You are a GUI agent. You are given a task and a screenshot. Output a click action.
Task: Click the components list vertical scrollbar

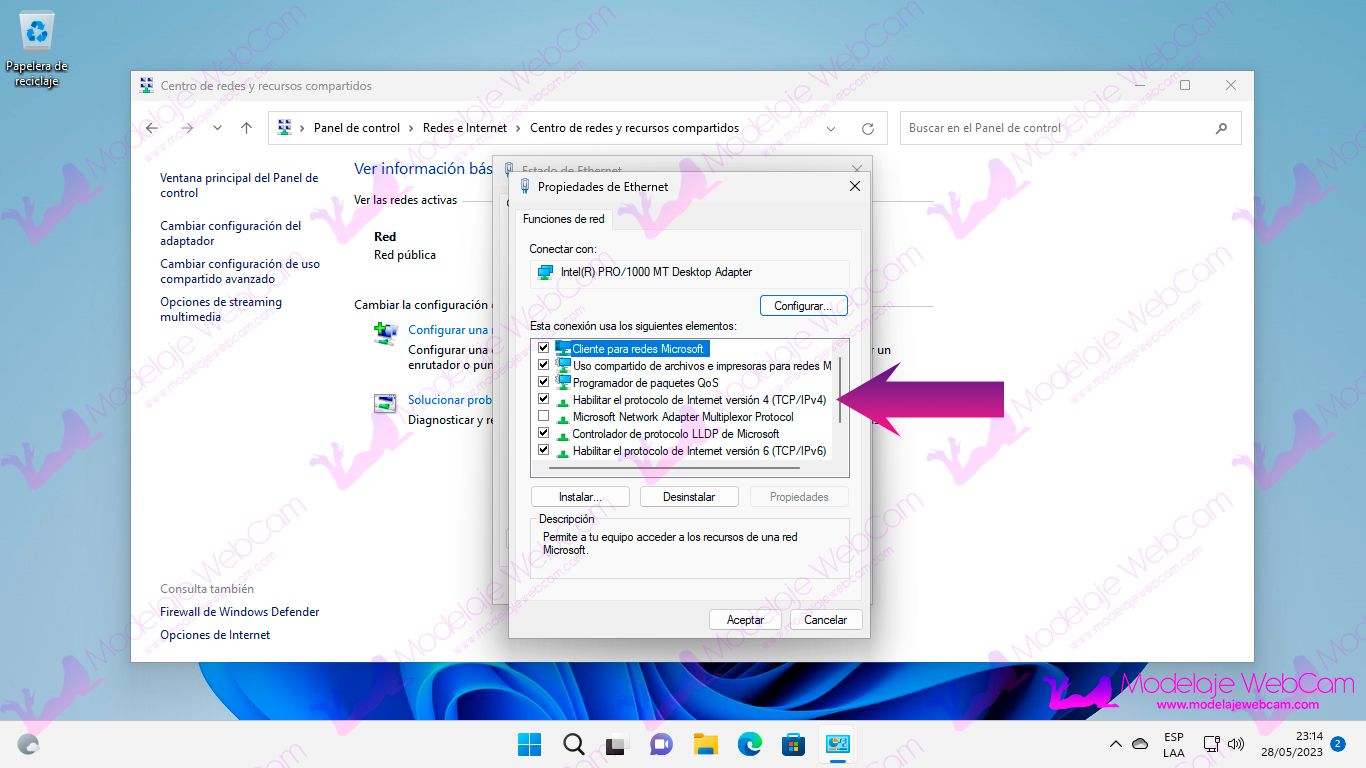click(x=840, y=390)
